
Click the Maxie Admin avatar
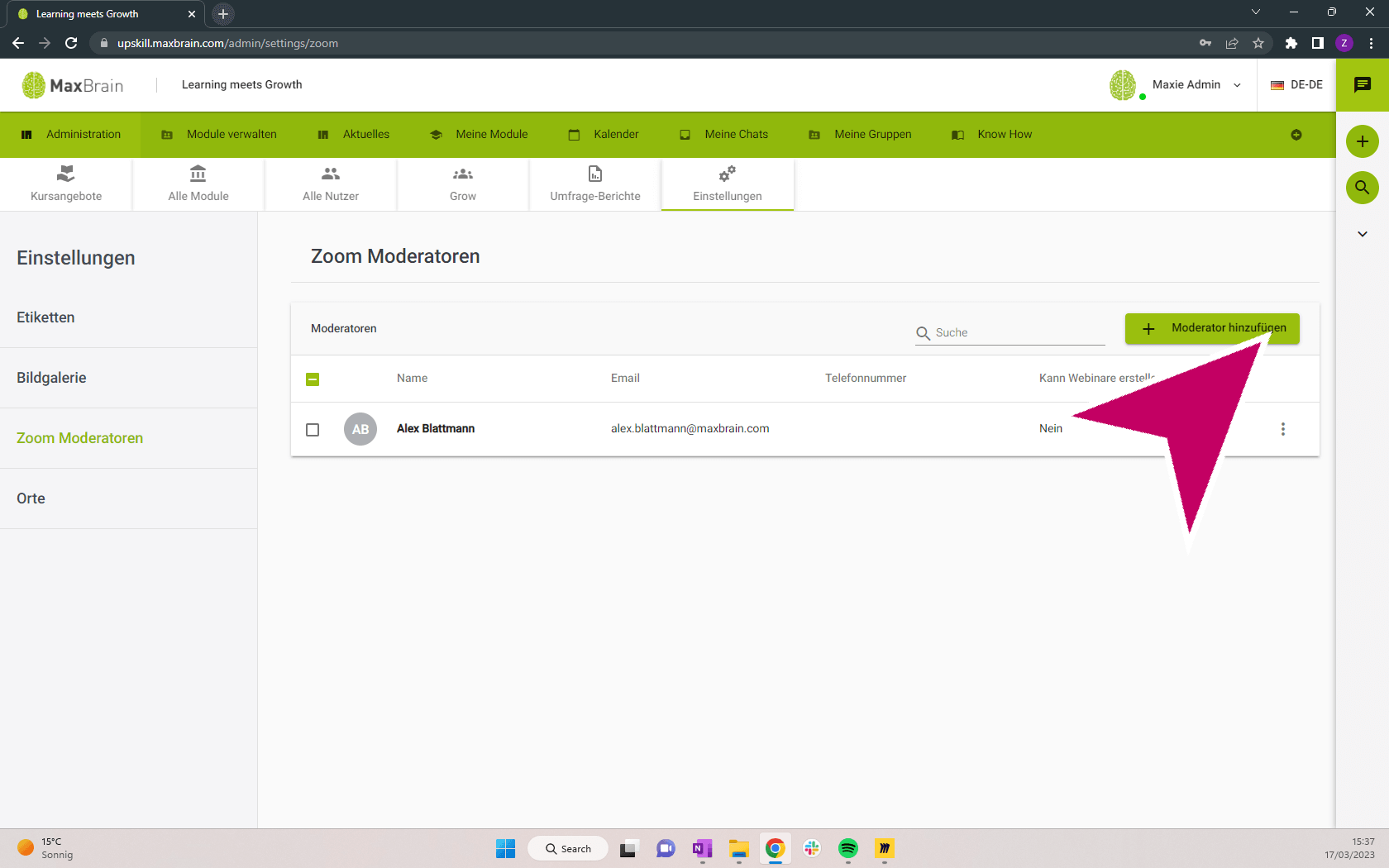point(1123,84)
